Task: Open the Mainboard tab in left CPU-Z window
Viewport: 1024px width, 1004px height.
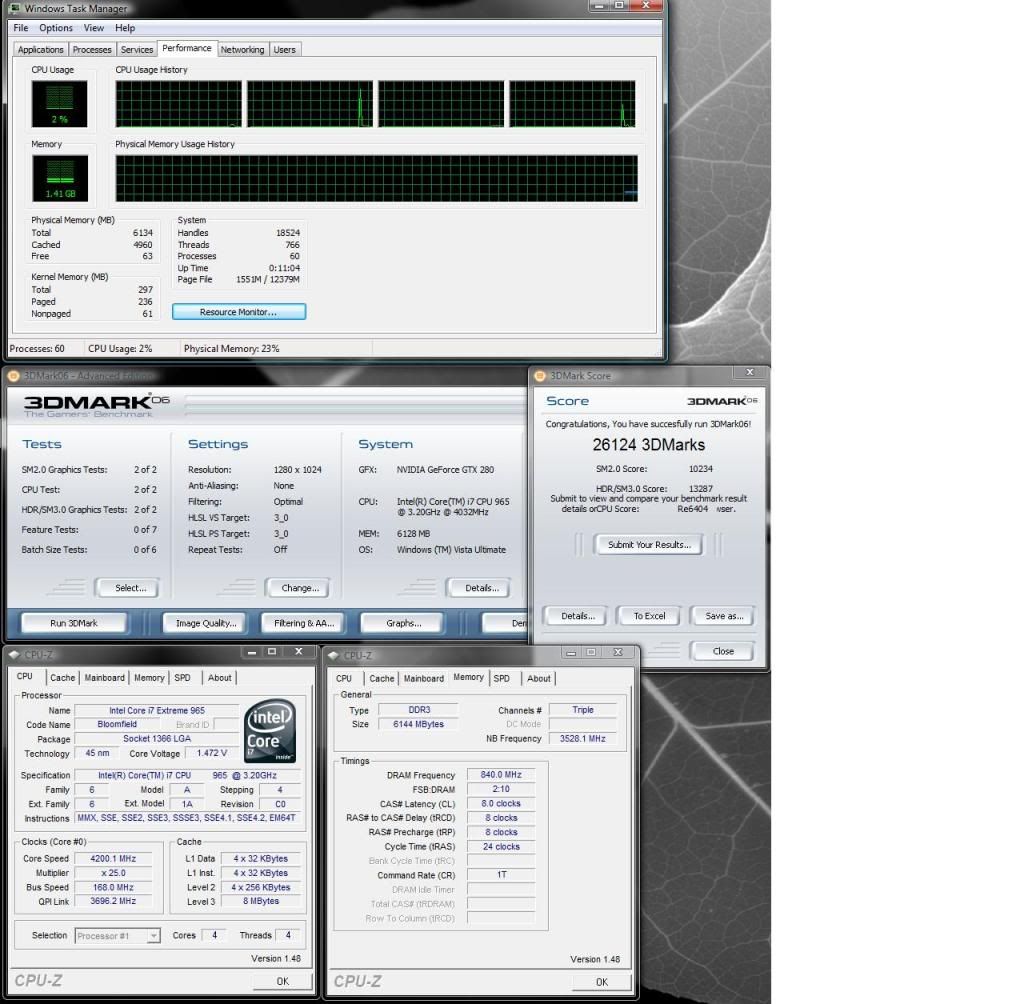Action: [x=104, y=678]
